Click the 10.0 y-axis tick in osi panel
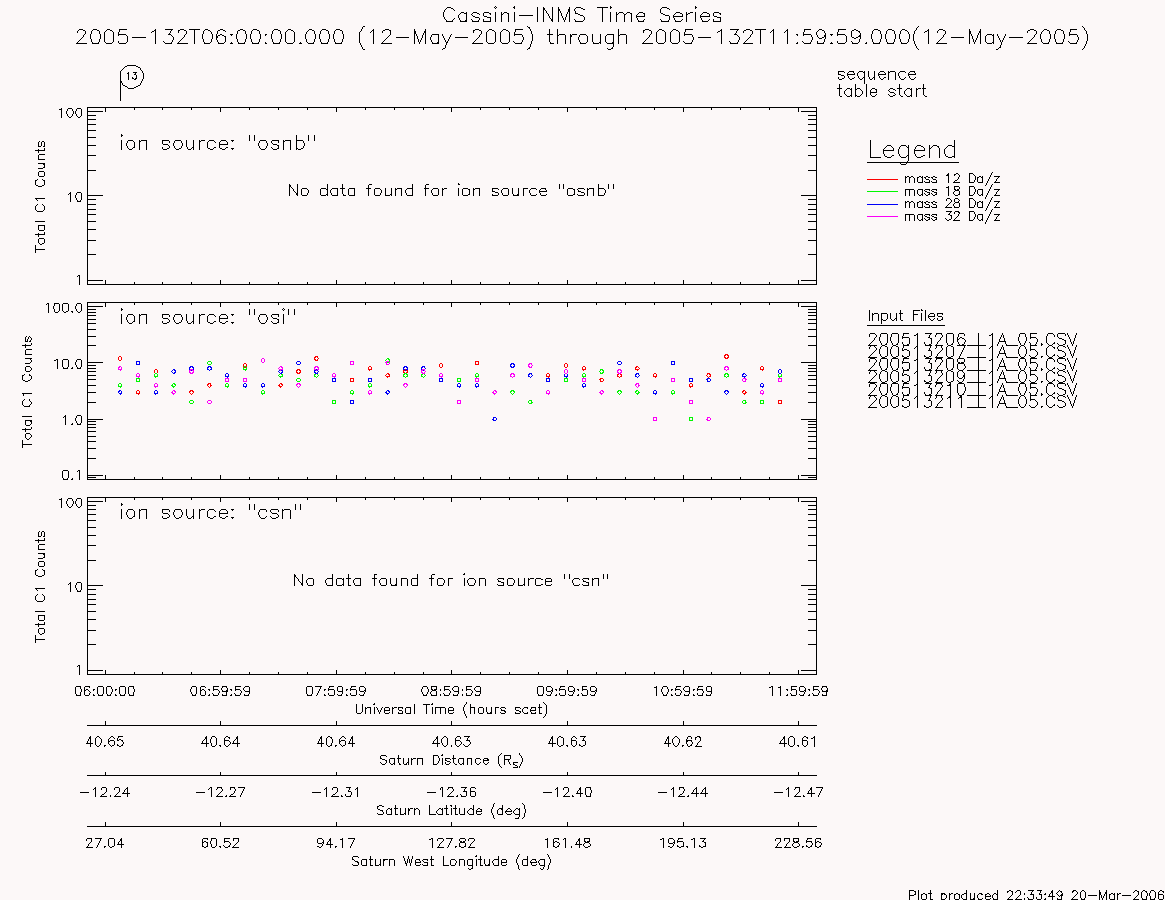Viewport: 1165px width, 900px height. [x=68, y=364]
